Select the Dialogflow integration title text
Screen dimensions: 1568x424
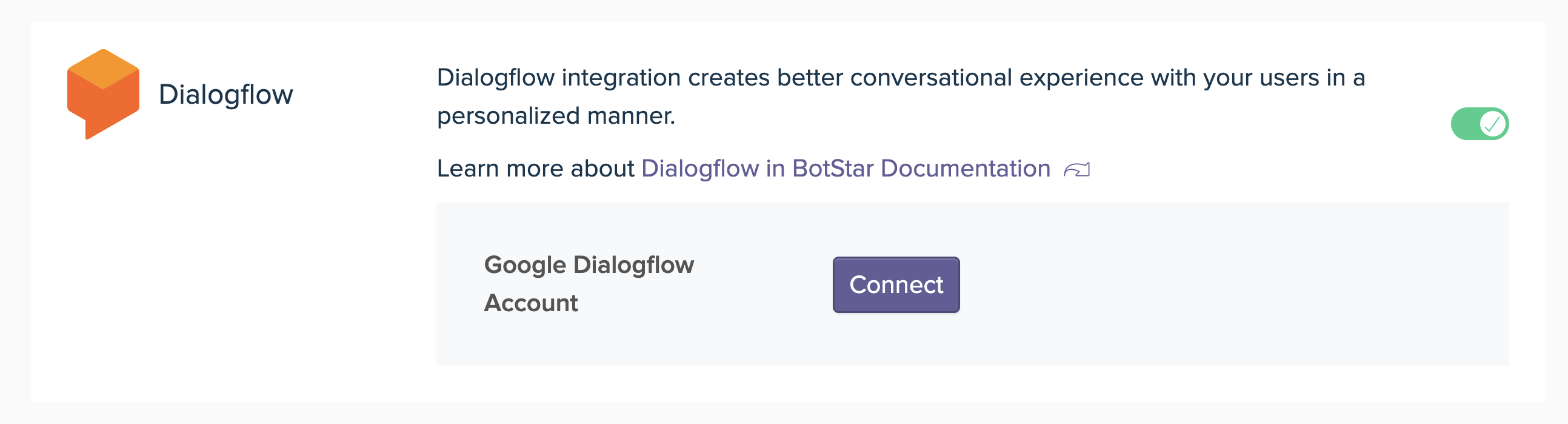click(x=226, y=95)
